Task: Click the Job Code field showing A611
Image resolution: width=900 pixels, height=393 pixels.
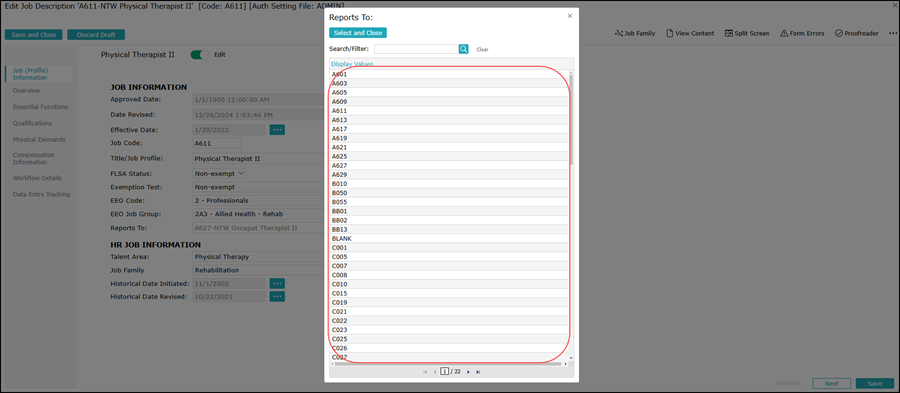Action: pyautogui.click(x=217, y=143)
